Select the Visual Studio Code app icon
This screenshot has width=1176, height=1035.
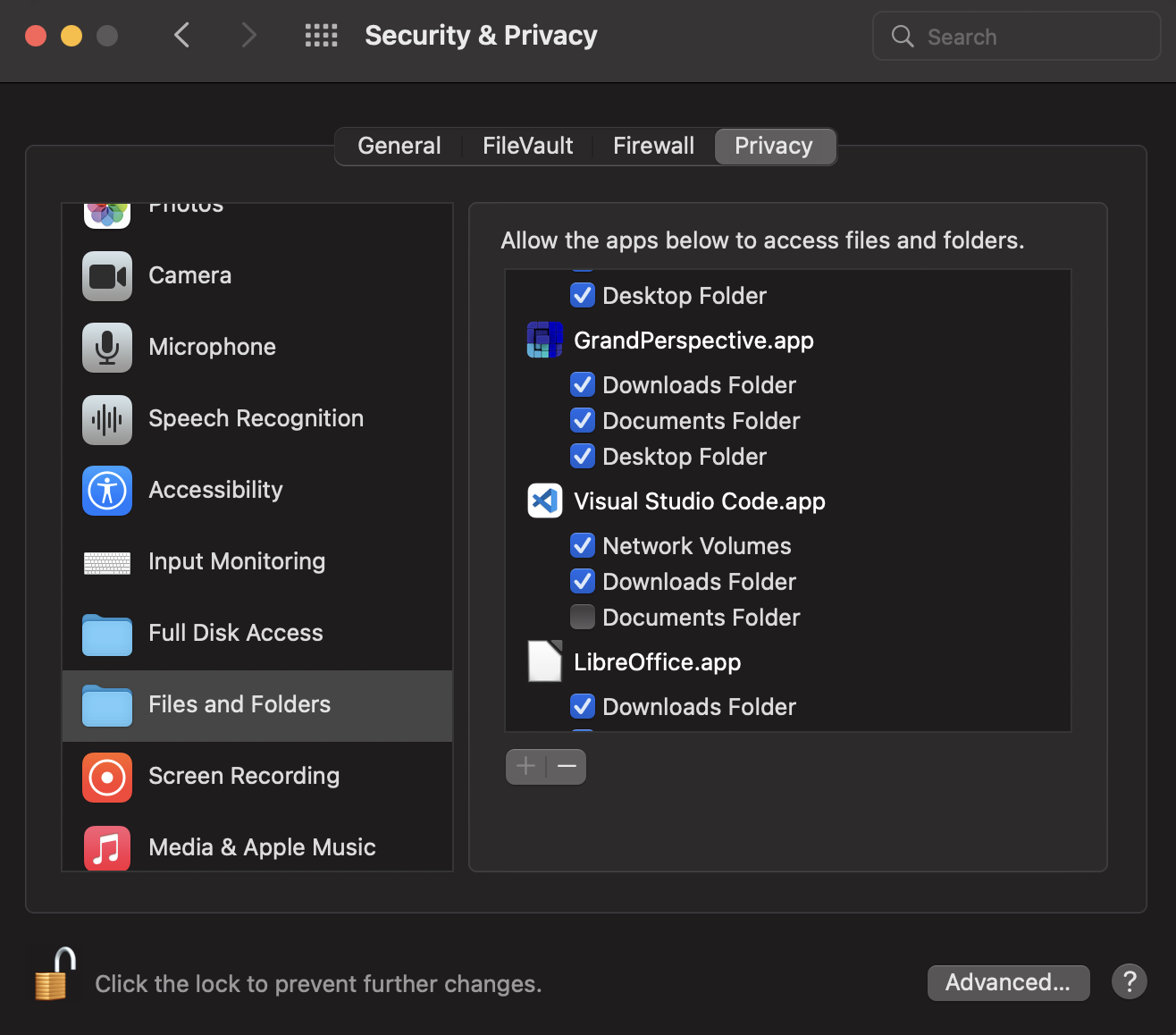click(x=544, y=501)
